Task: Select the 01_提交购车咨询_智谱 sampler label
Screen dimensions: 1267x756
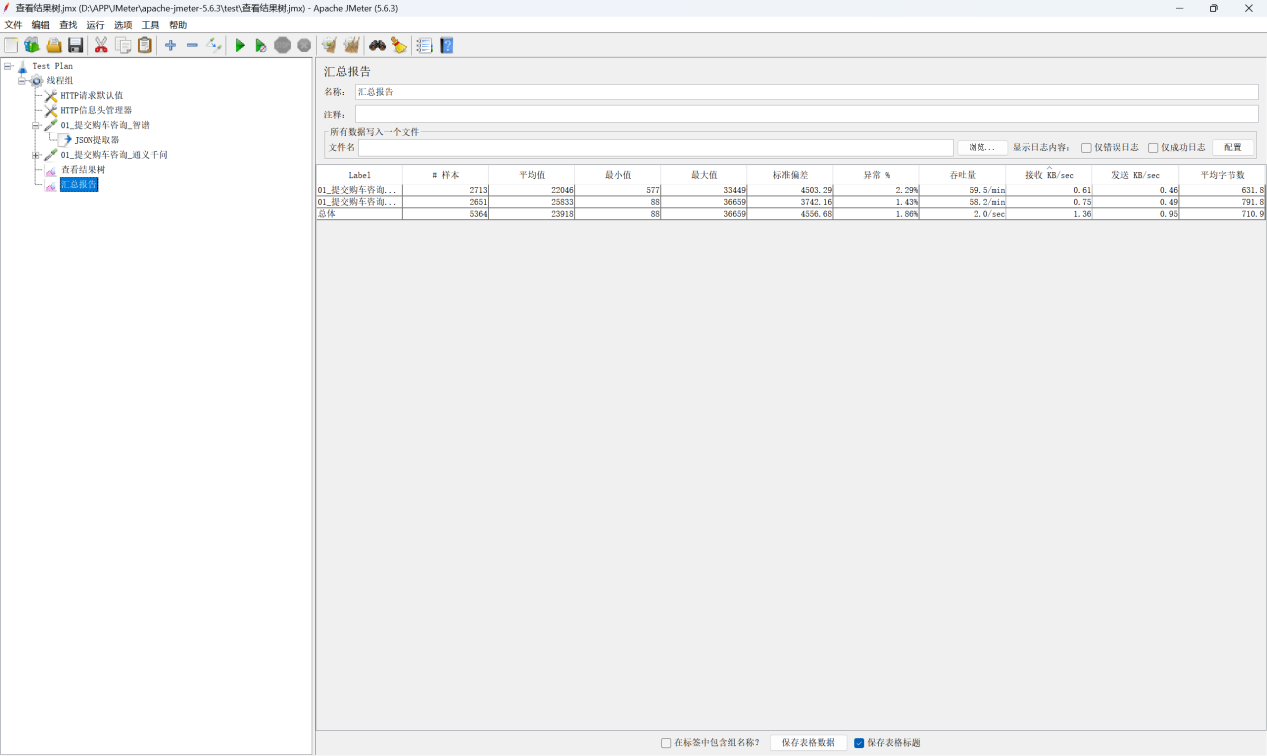Action: pyautogui.click(x=105, y=126)
